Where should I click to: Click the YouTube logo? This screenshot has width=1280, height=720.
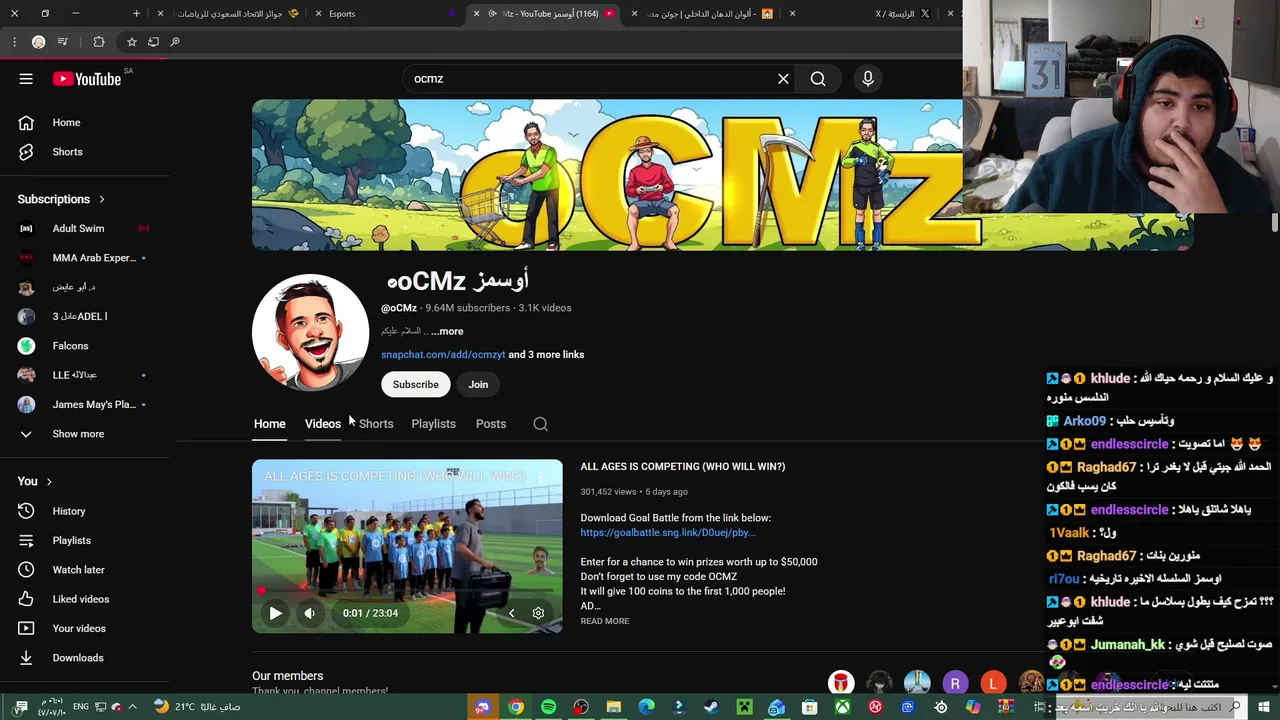pyautogui.click(x=87, y=79)
